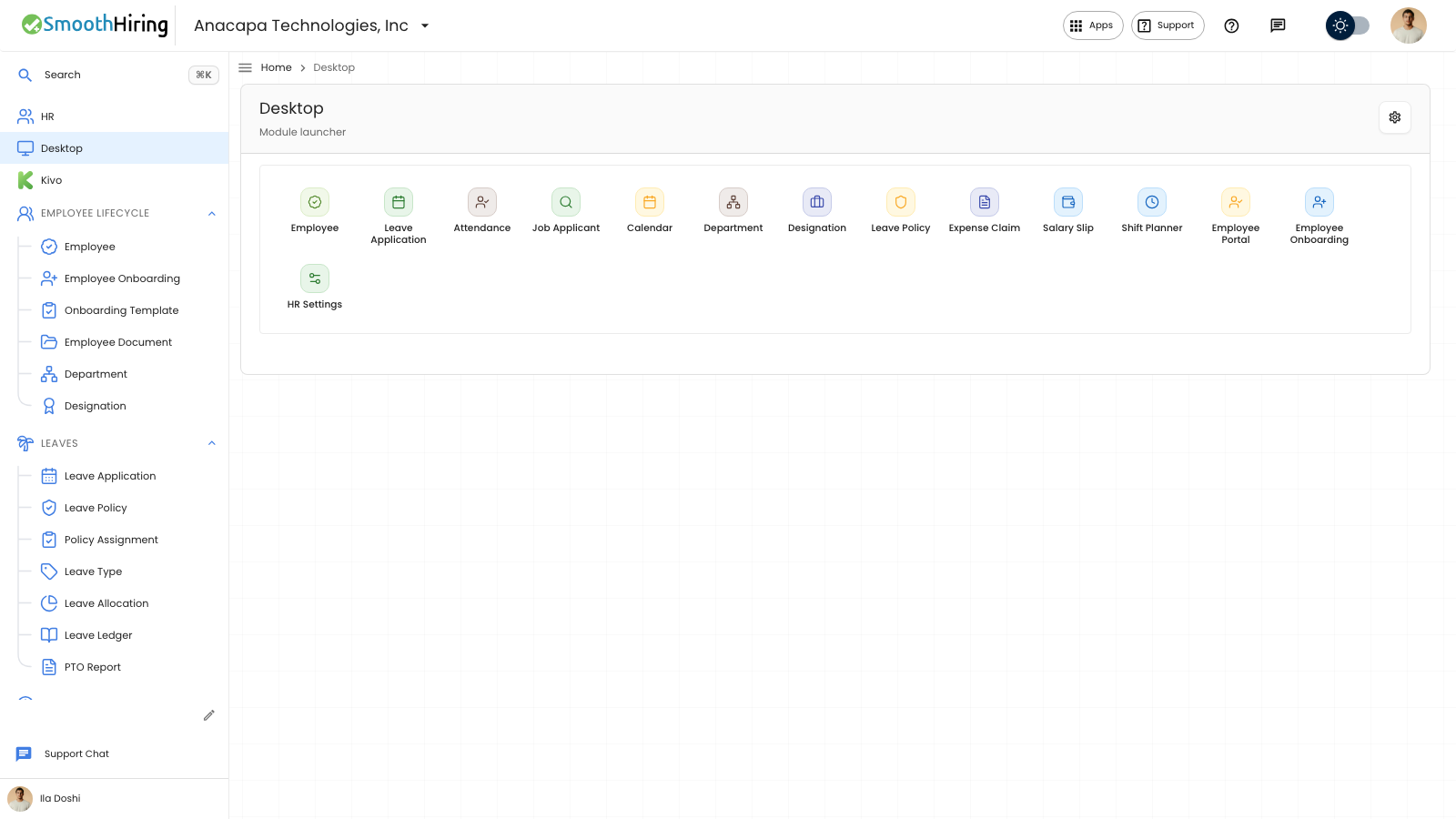Open Kivo in the sidebar
Viewport: 1456px width, 819px height.
(x=114, y=180)
